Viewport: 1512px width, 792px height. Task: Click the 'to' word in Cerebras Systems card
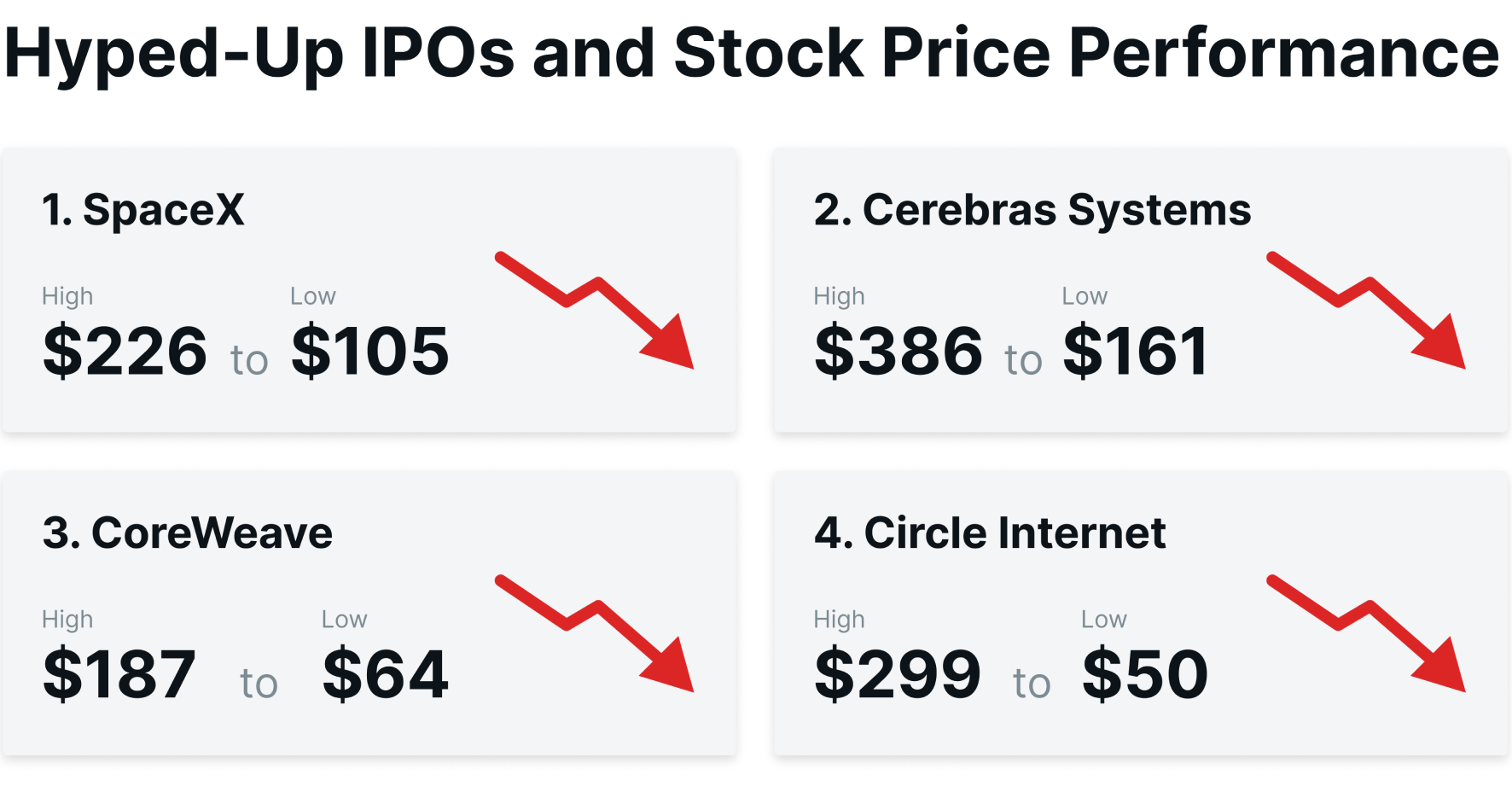(1023, 360)
